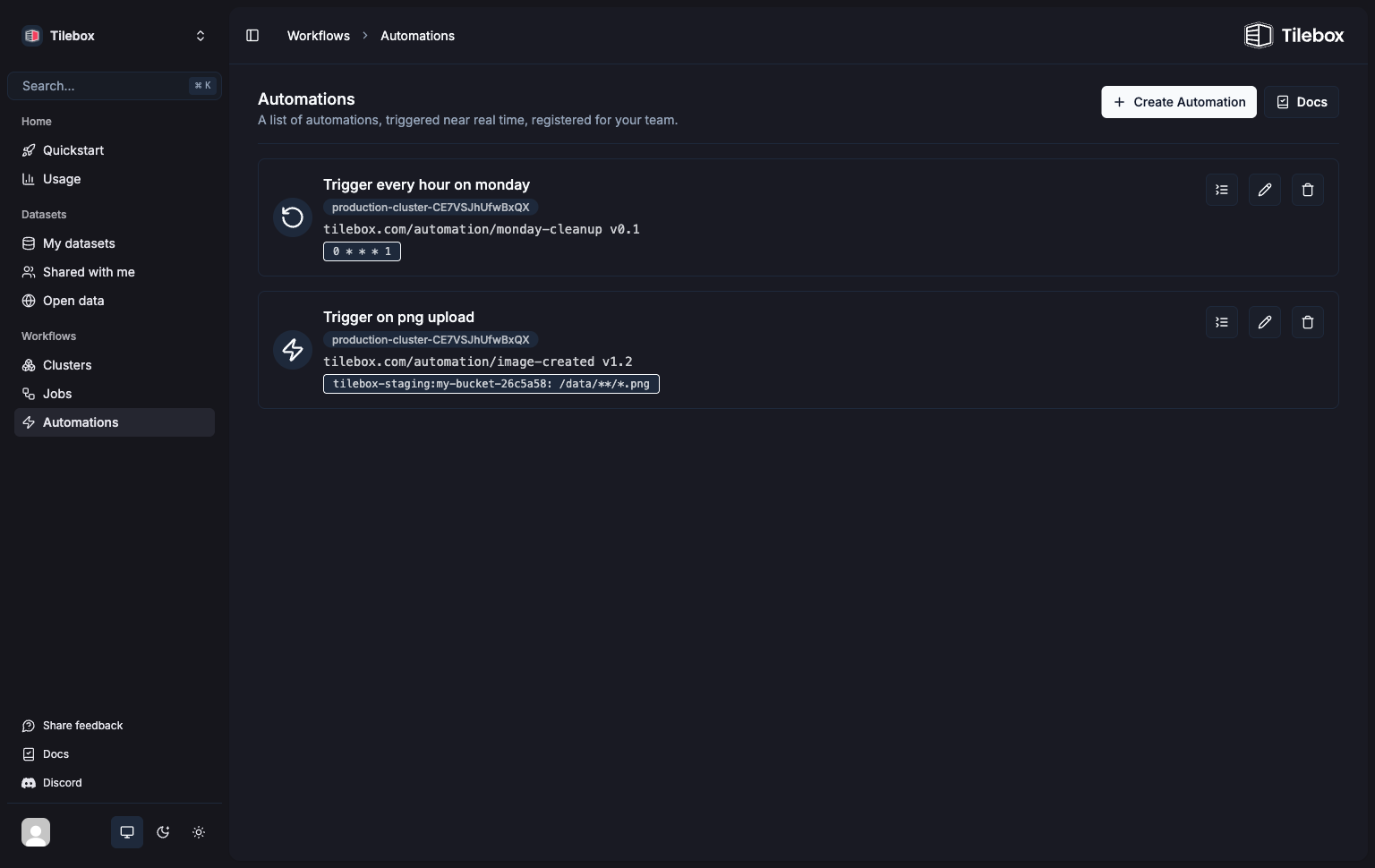Viewport: 1375px width, 868px height.
Task: Click the Tilebox logo in the header
Action: (1294, 36)
